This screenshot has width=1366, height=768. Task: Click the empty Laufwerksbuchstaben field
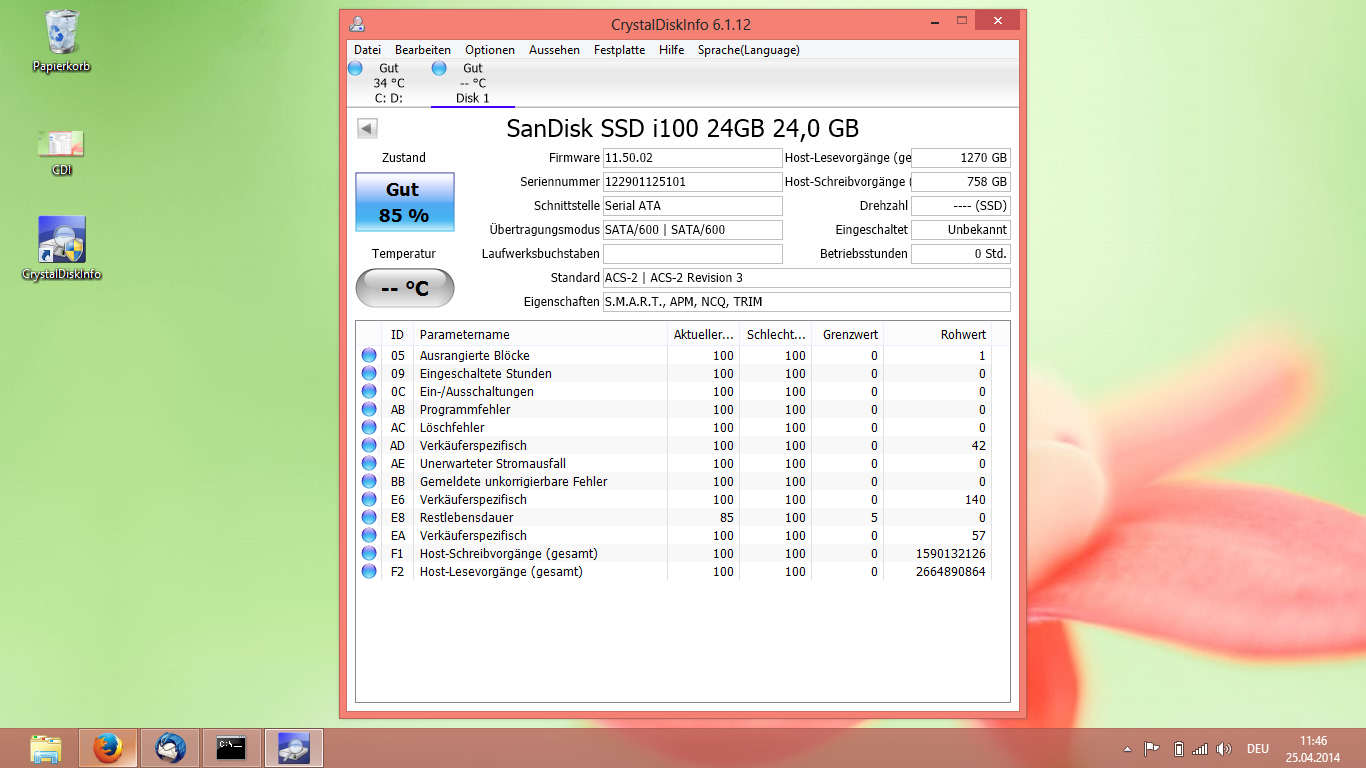(x=692, y=254)
